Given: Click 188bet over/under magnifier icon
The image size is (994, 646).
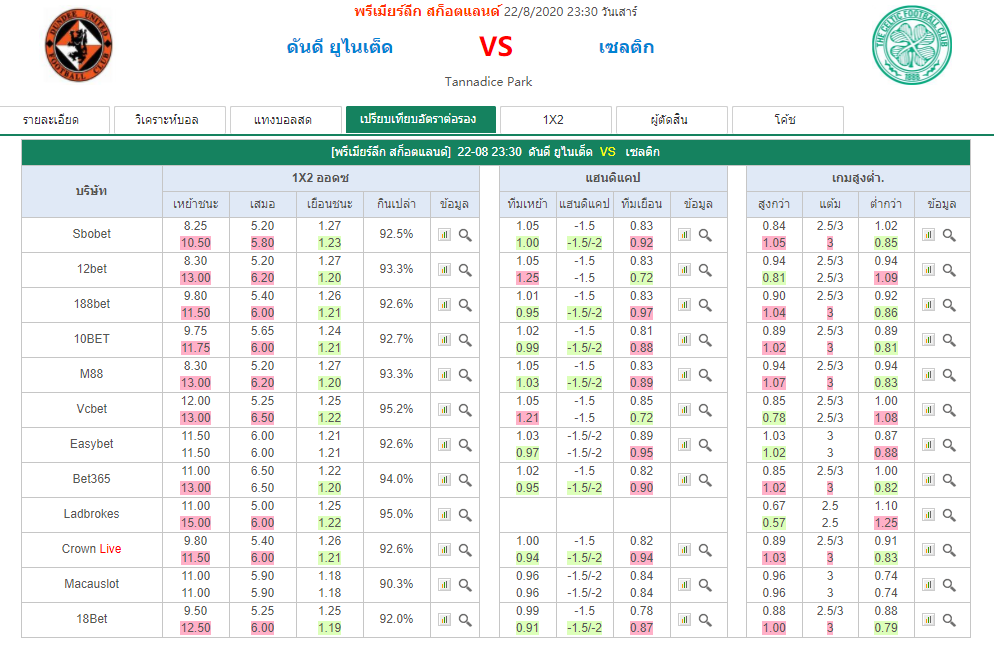Looking at the screenshot, I should click(949, 305).
